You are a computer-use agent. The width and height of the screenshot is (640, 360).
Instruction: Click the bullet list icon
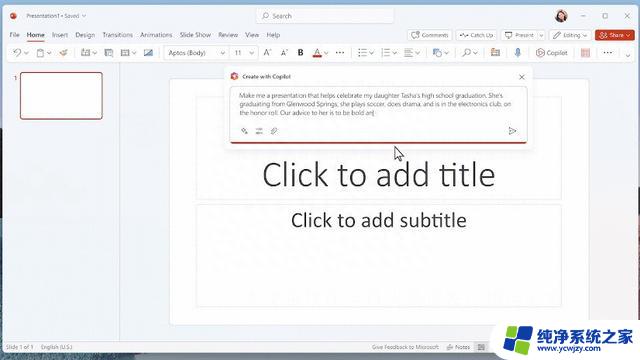[362, 53]
